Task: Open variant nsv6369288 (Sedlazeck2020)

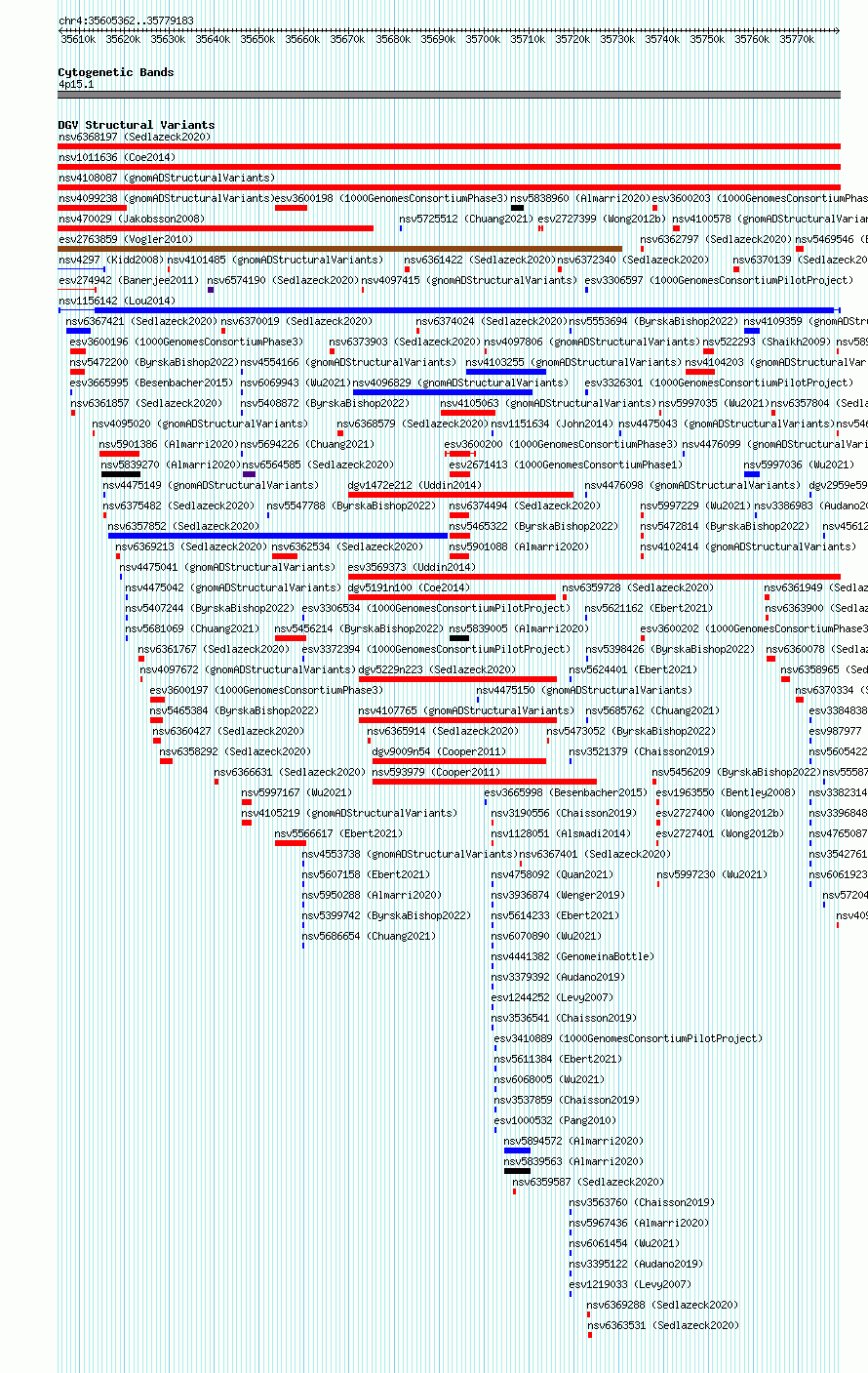Action: (x=662, y=1305)
